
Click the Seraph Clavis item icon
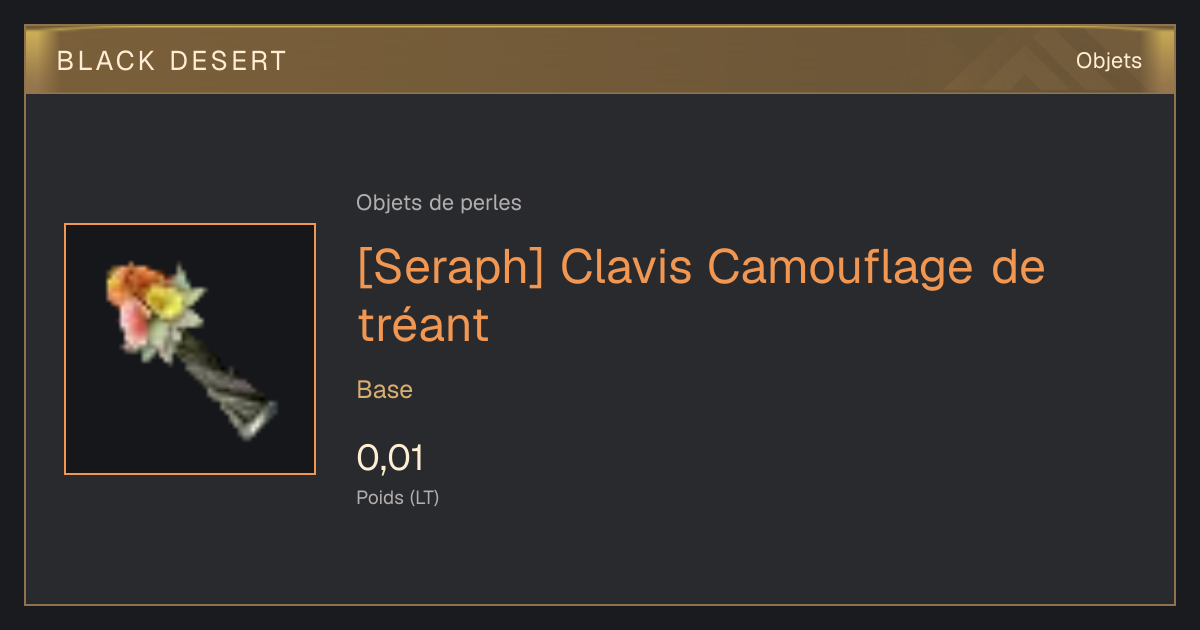190,349
